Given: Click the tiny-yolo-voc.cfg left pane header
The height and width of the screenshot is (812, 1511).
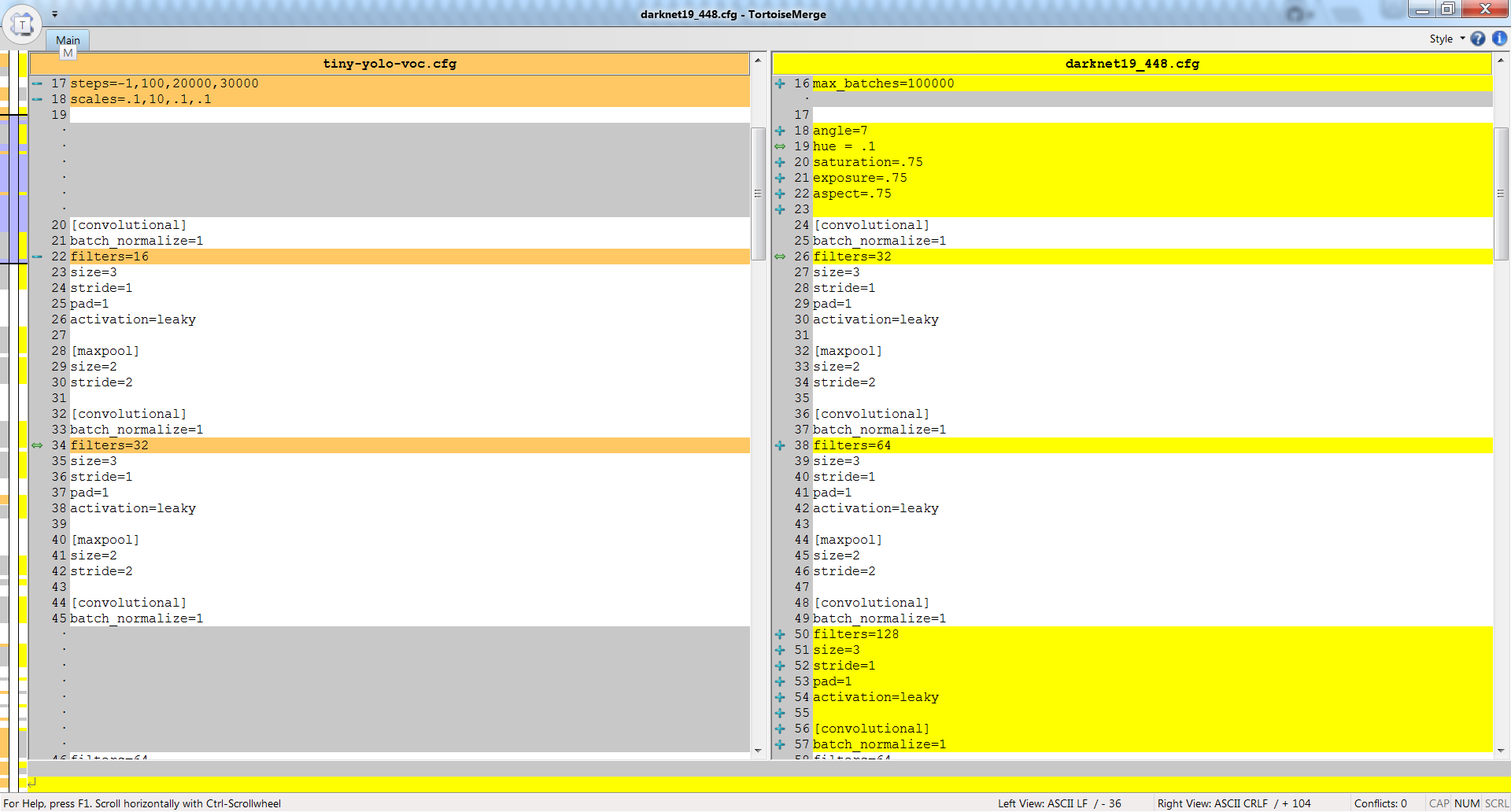Looking at the screenshot, I should point(390,64).
